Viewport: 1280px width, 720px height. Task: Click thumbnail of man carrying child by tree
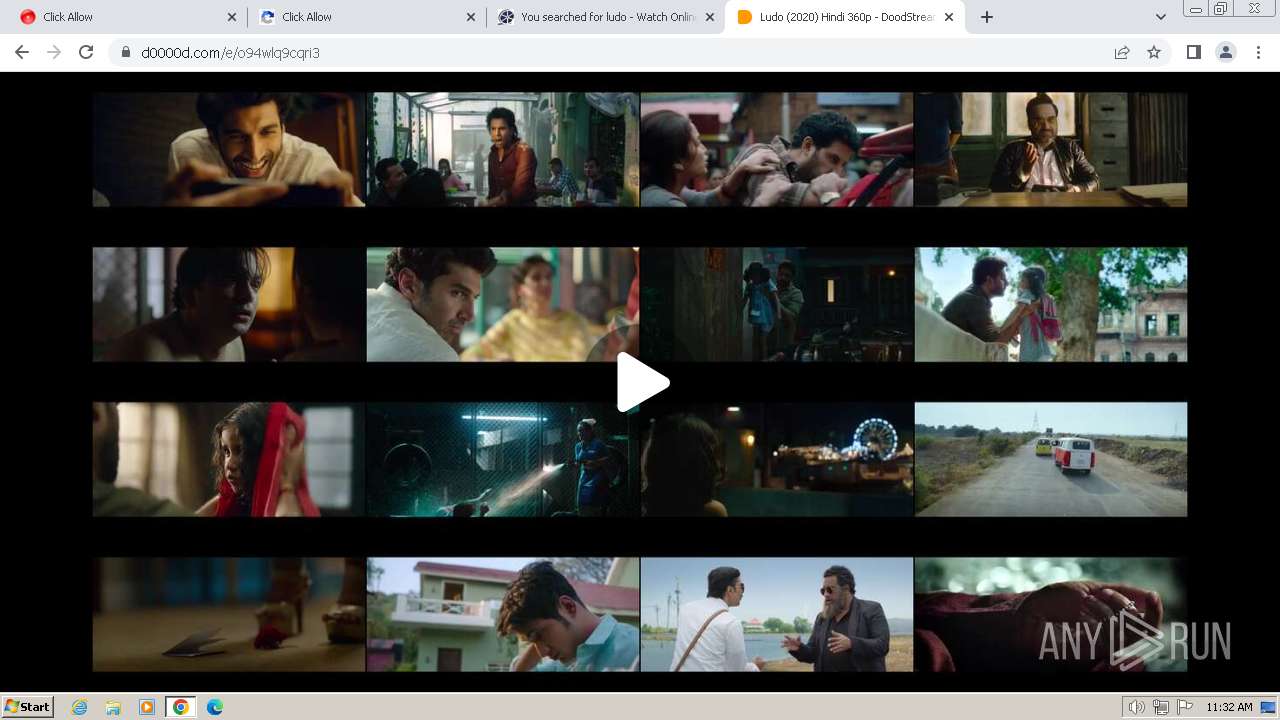point(1051,304)
